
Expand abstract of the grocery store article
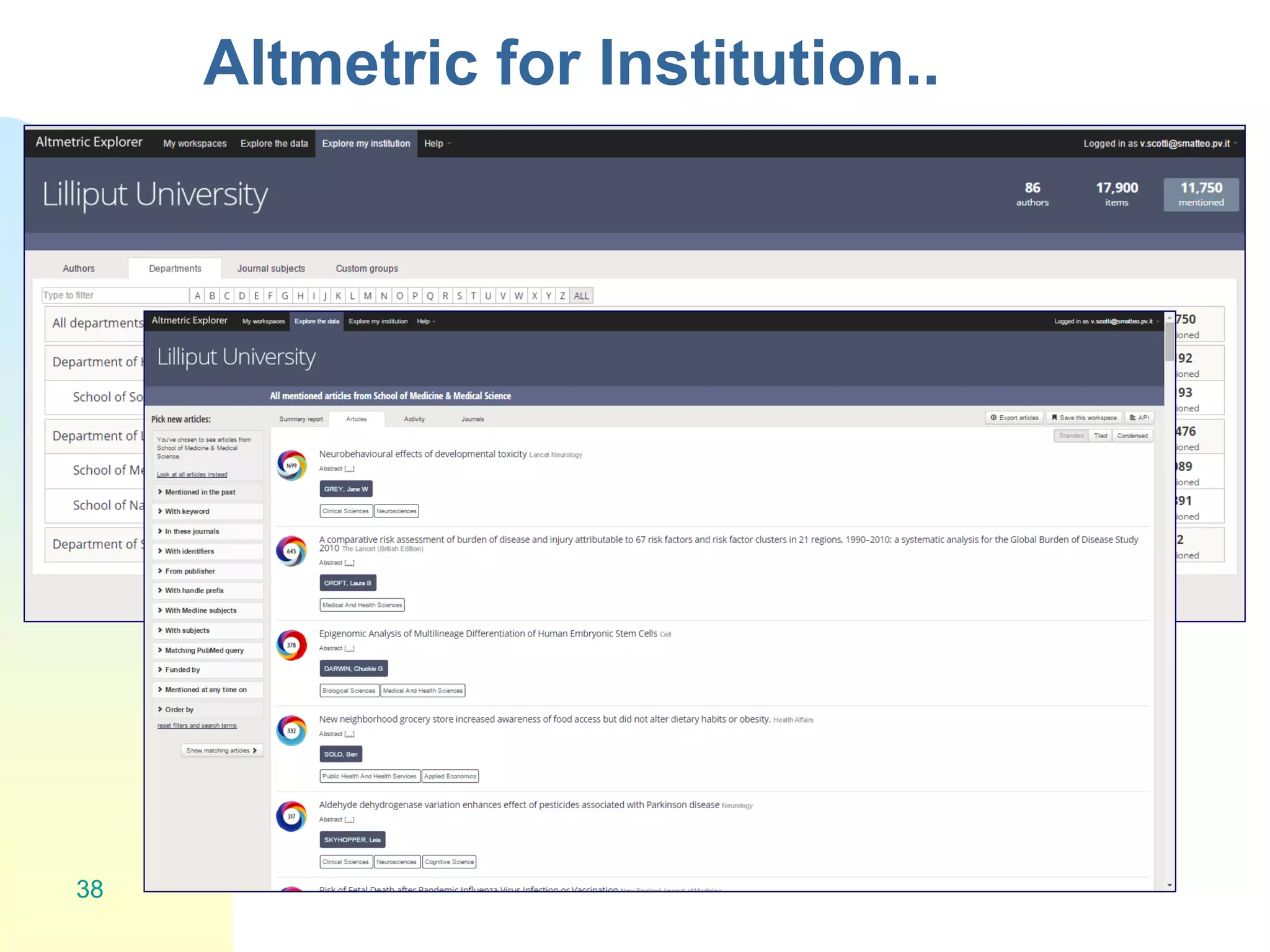pos(349,734)
